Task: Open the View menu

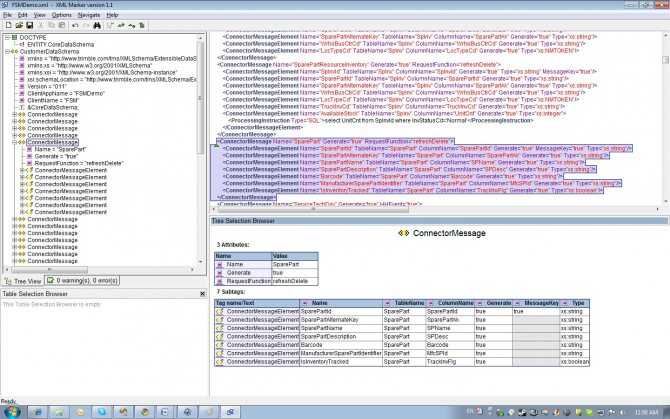Action: (x=39, y=15)
